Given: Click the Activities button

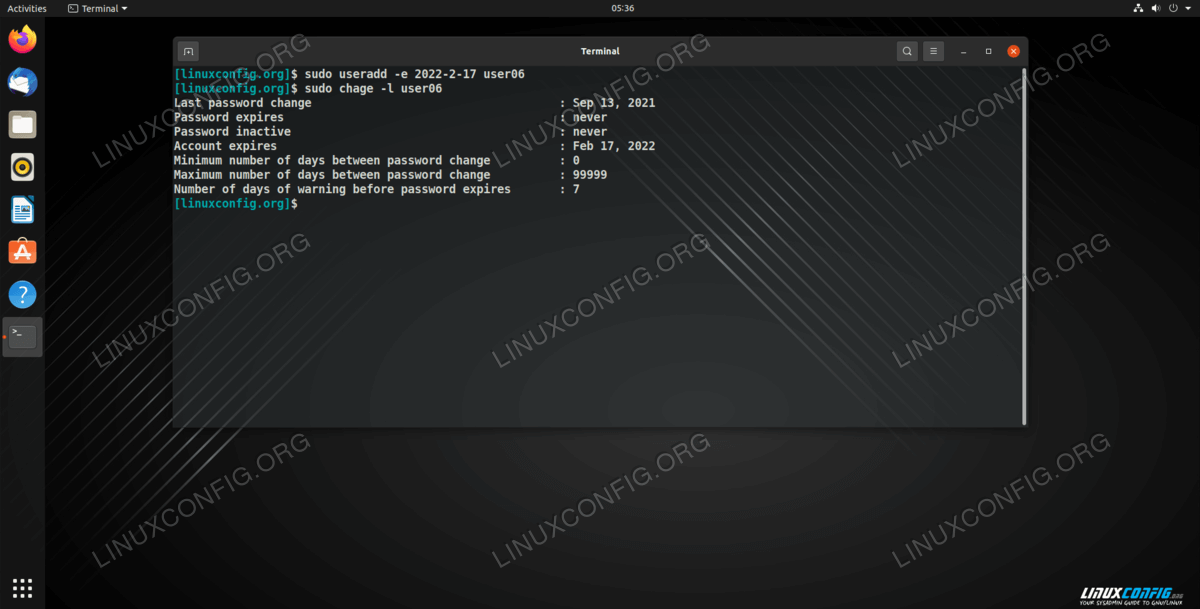Looking at the screenshot, I should 27,8.
